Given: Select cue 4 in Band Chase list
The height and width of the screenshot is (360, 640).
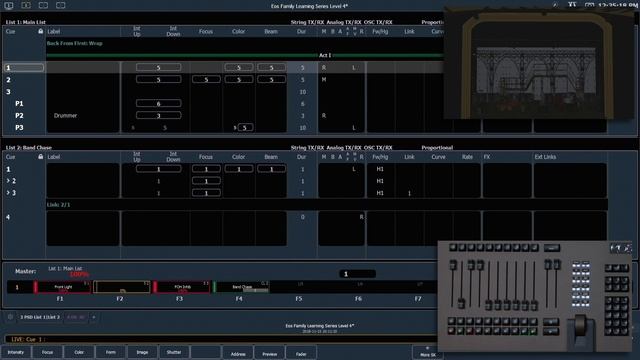Looking at the screenshot, I should [x=8, y=217].
